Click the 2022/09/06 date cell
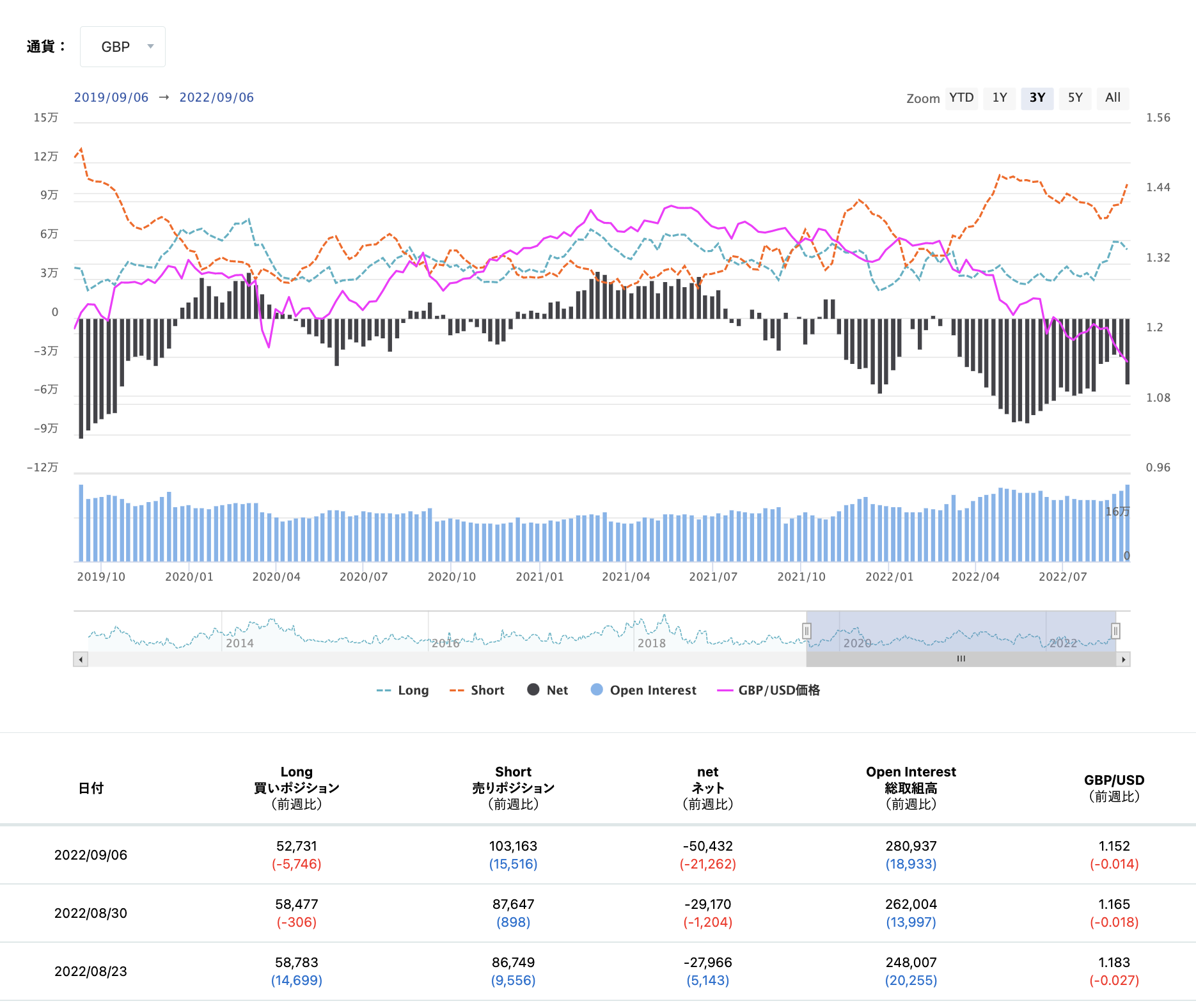Image resolution: width=1196 pixels, height=1008 pixels. [91, 855]
